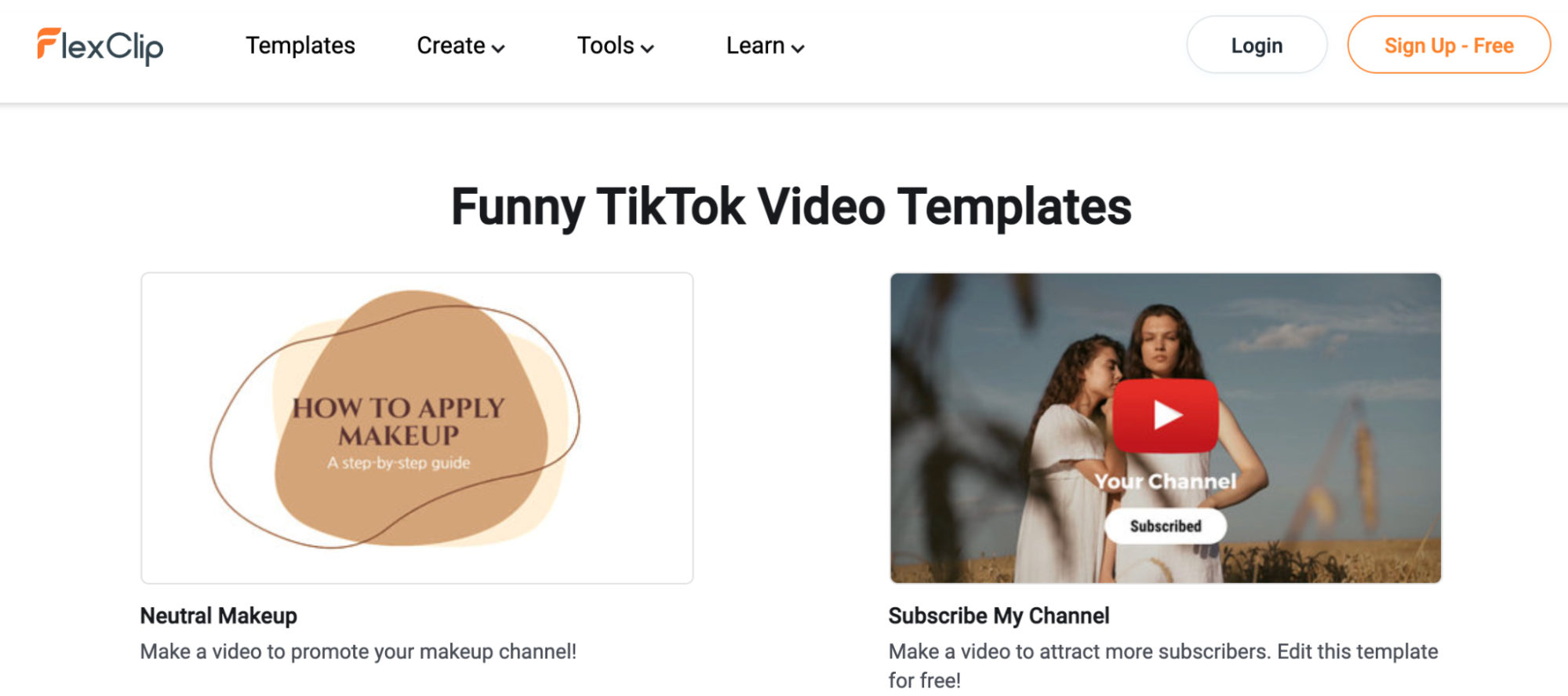1568x696 pixels.
Task: Open the Neutral Makeup template thumbnail
Action: (x=417, y=428)
